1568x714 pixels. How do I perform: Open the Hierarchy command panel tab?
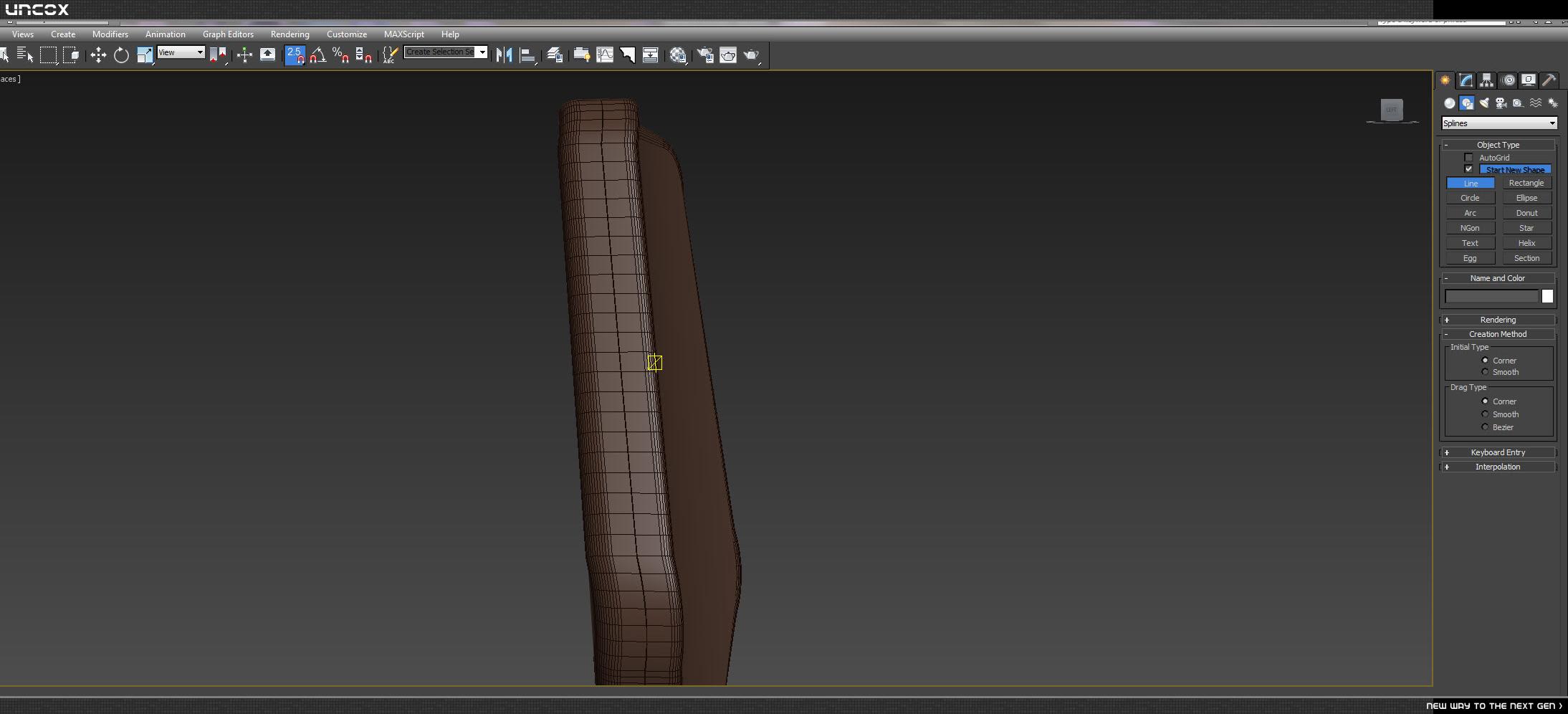[x=1487, y=80]
